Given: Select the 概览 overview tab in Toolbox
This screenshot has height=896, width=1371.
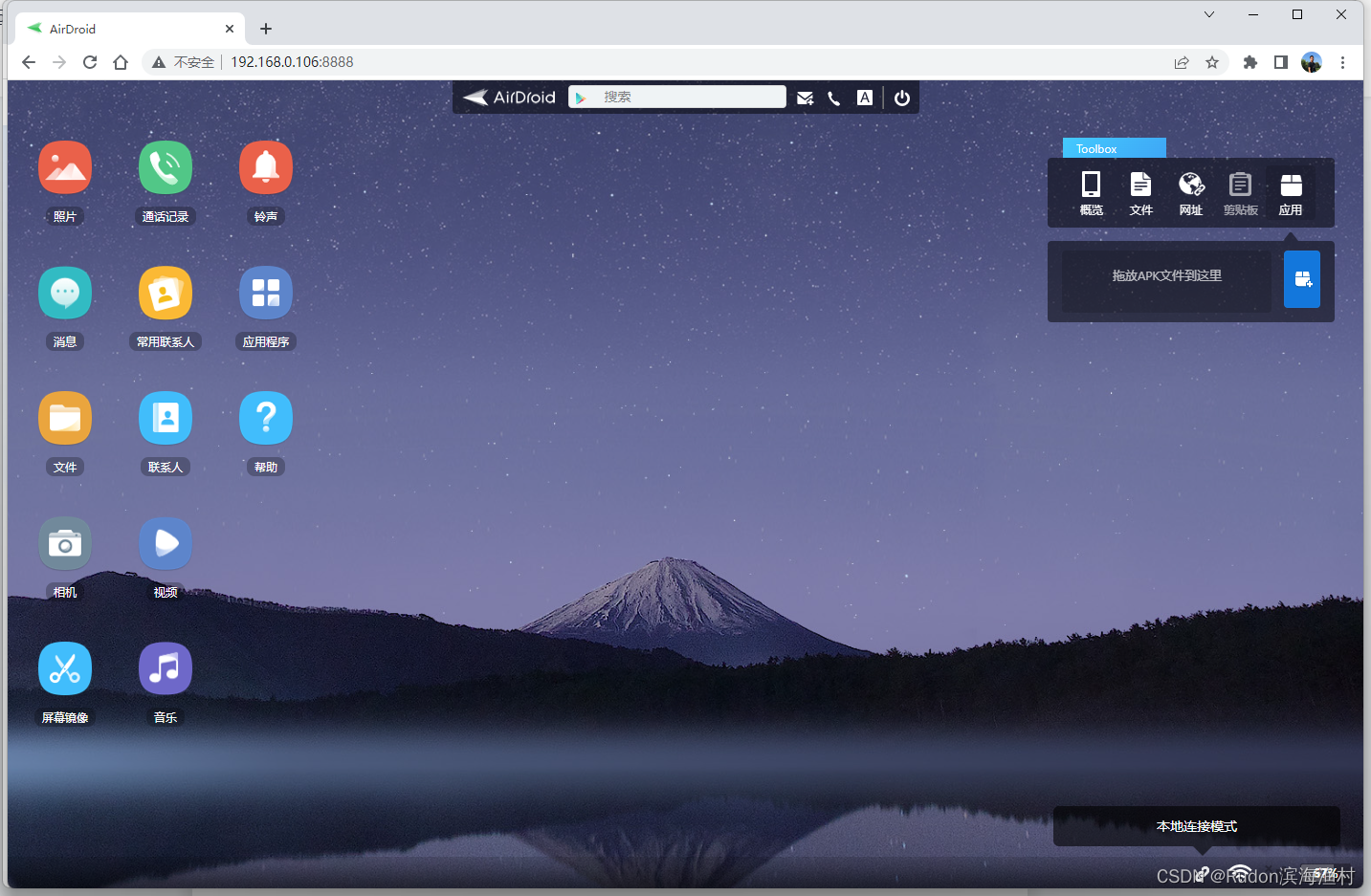Looking at the screenshot, I should 1092,193.
